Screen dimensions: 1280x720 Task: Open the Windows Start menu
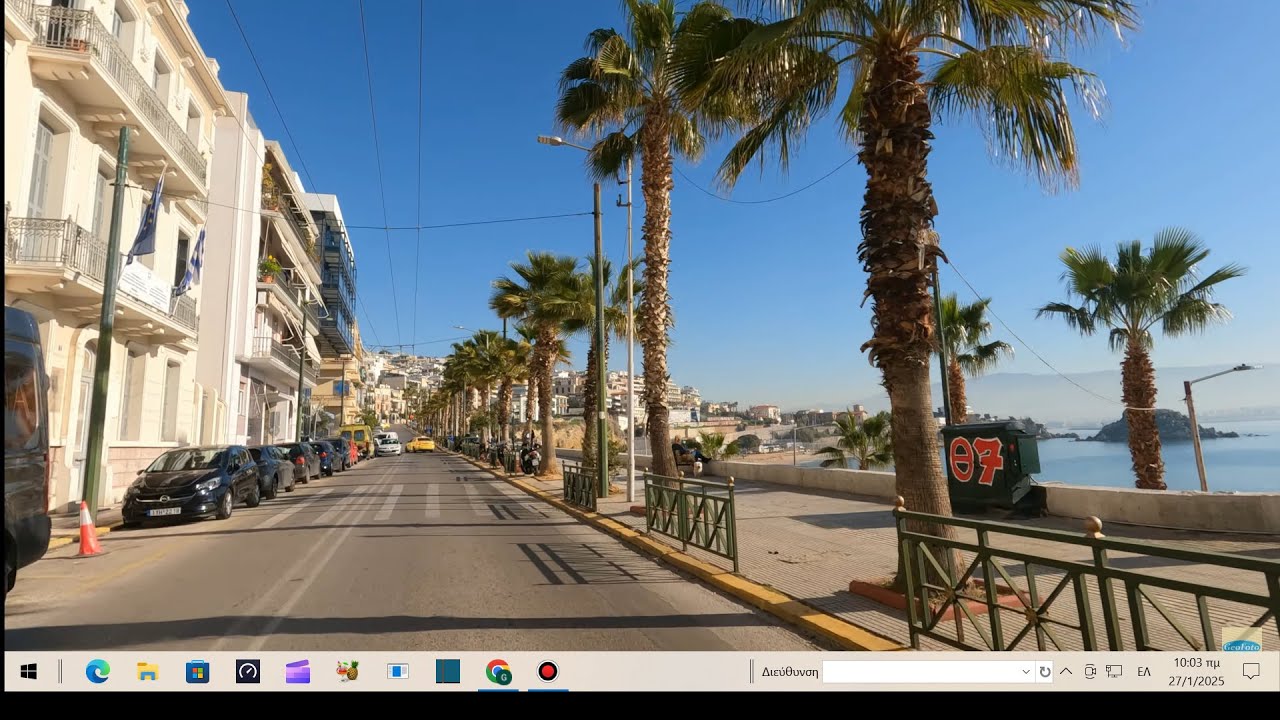click(28, 672)
